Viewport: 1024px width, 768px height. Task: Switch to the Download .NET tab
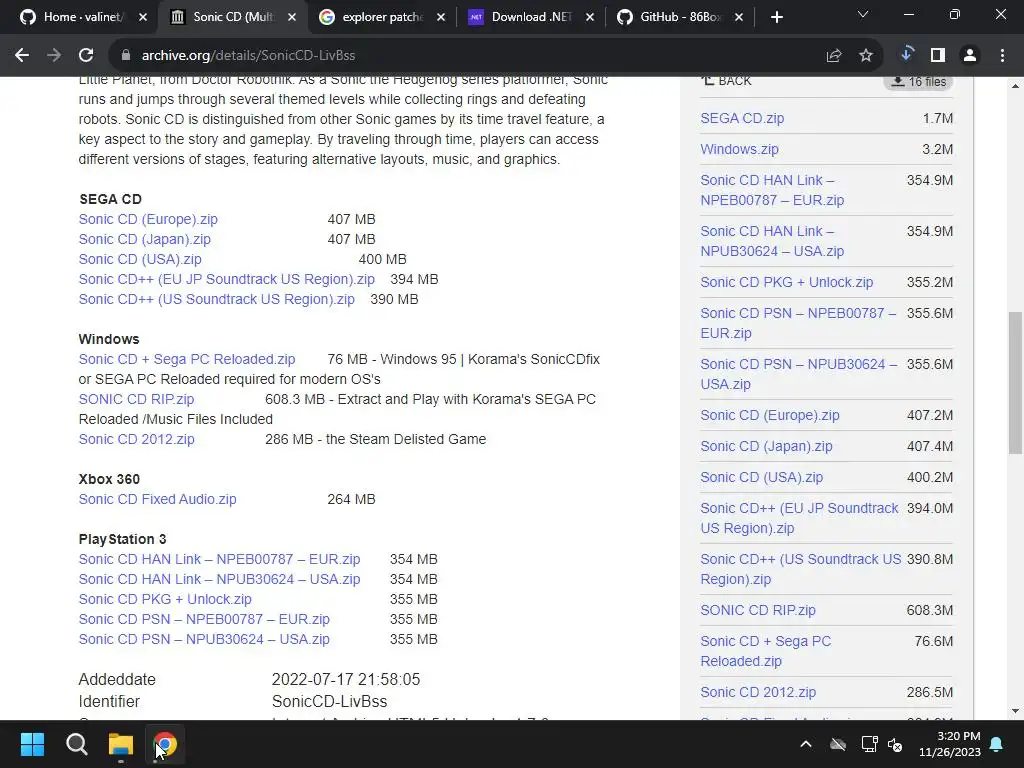(x=531, y=17)
